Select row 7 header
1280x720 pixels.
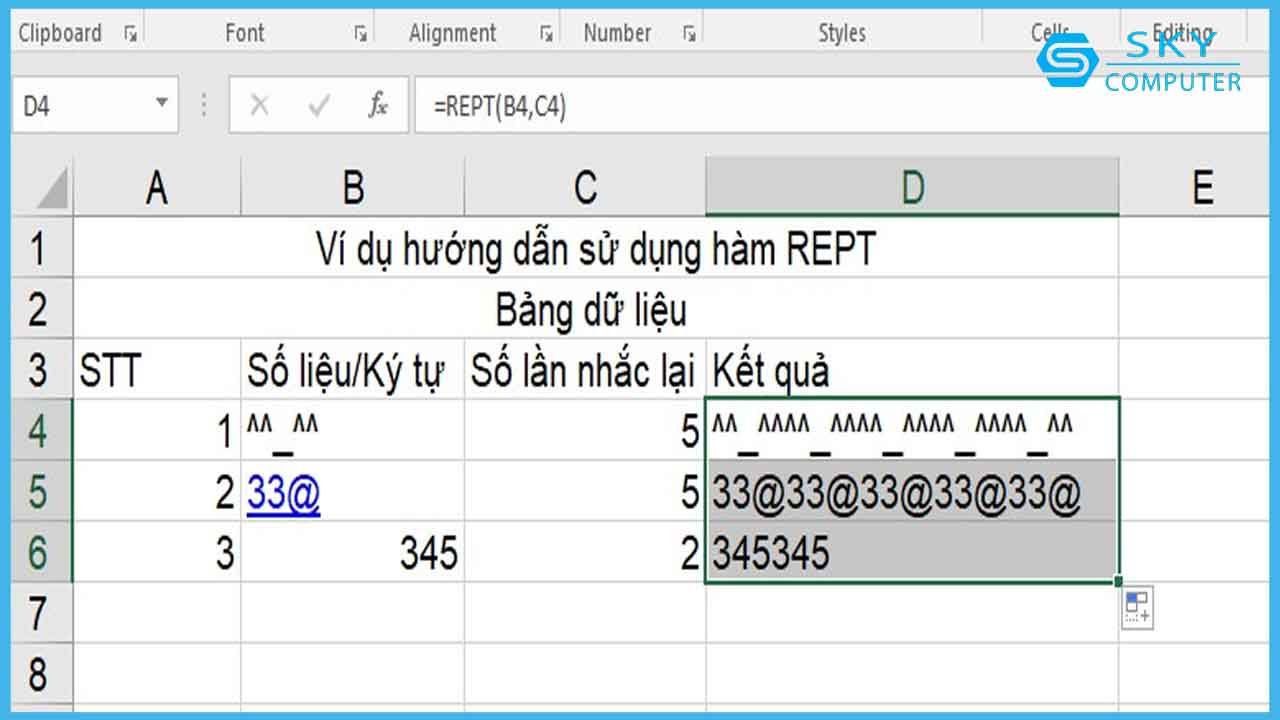point(43,614)
